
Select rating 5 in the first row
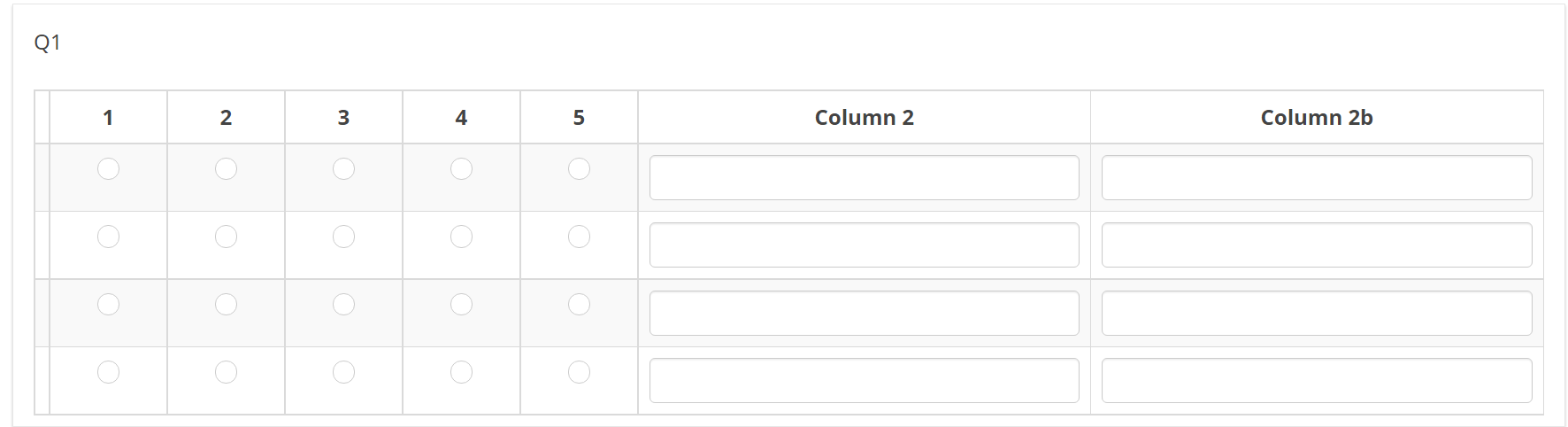(579, 168)
